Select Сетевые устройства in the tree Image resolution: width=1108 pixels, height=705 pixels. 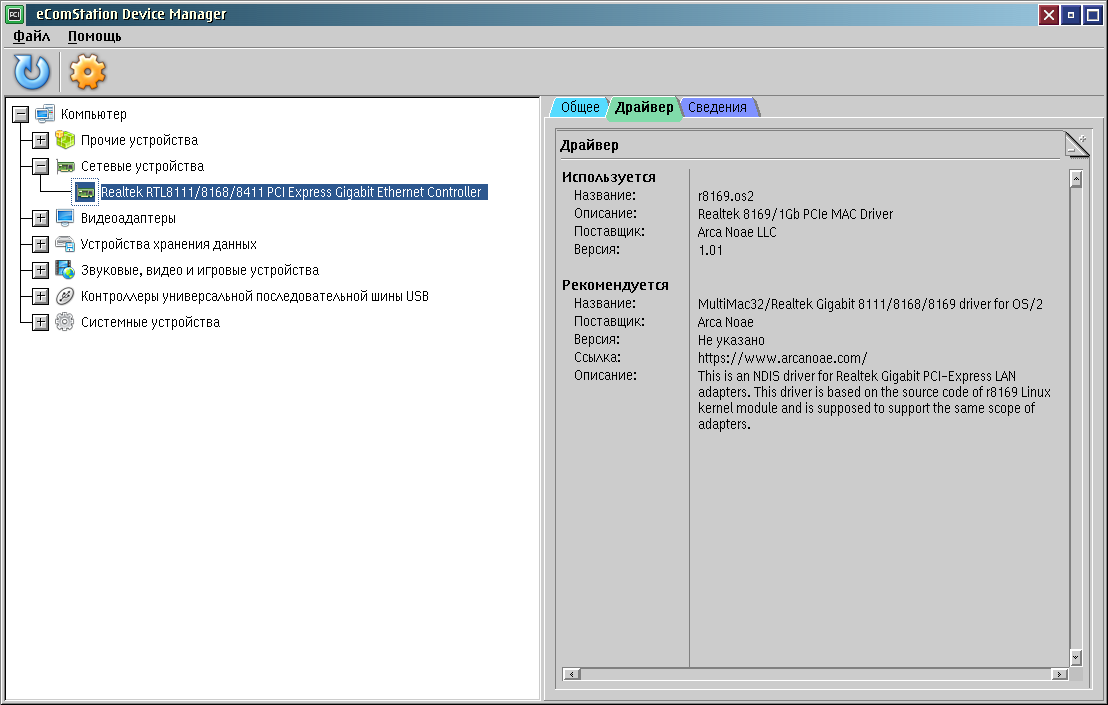coord(142,166)
